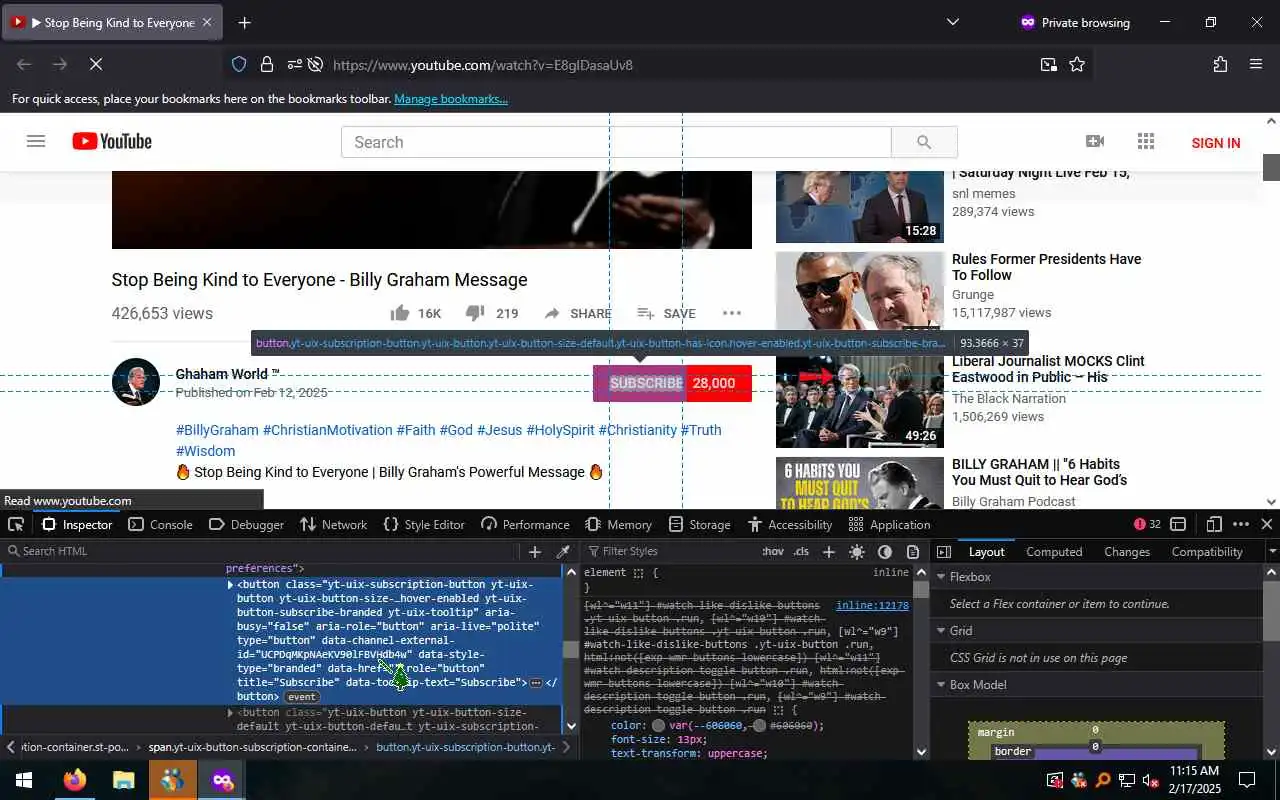Screen dimensions: 1280x800
Task: Click the DevTools dock mode icon
Action: 1178,524
